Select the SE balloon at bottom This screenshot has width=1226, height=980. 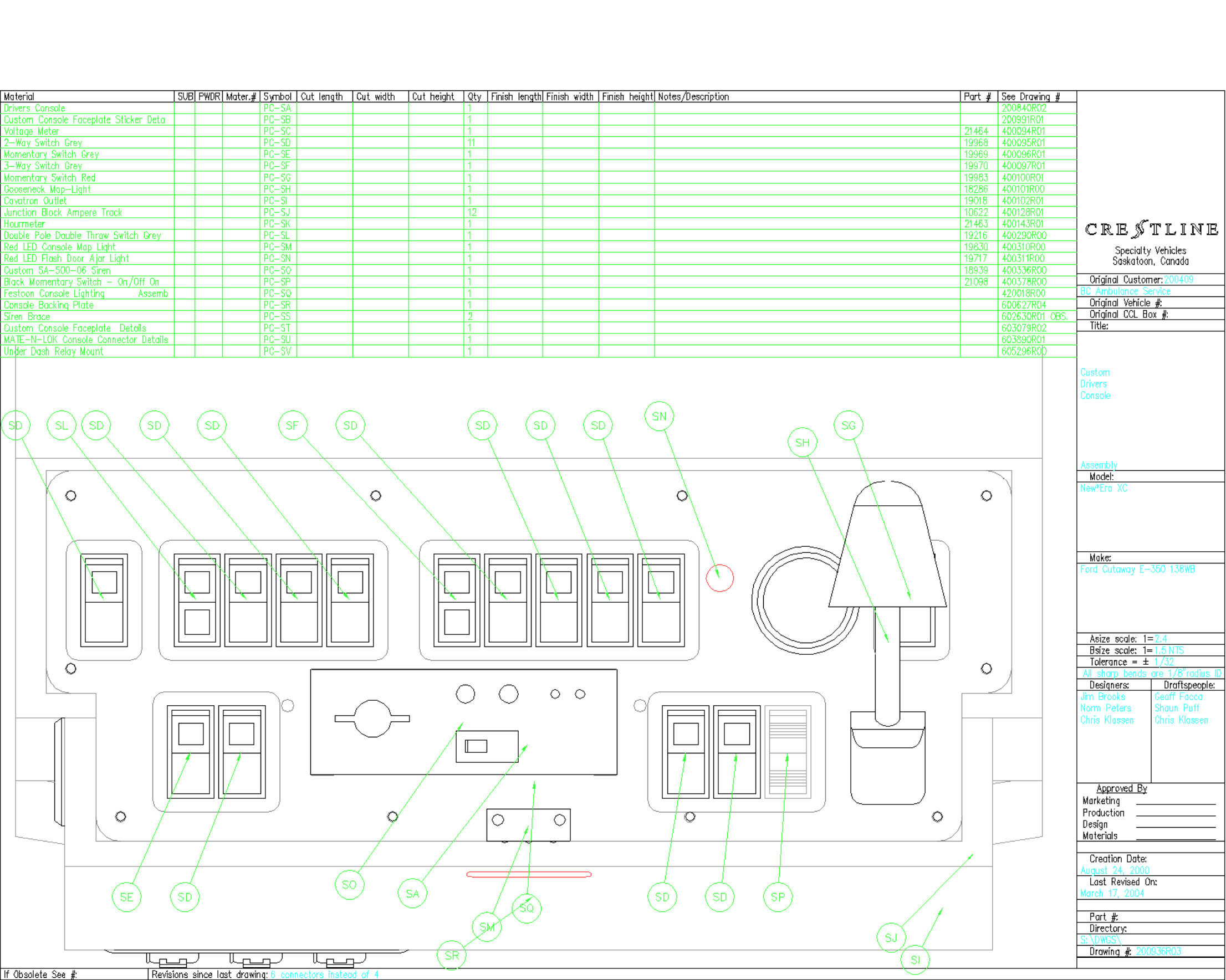(x=126, y=897)
